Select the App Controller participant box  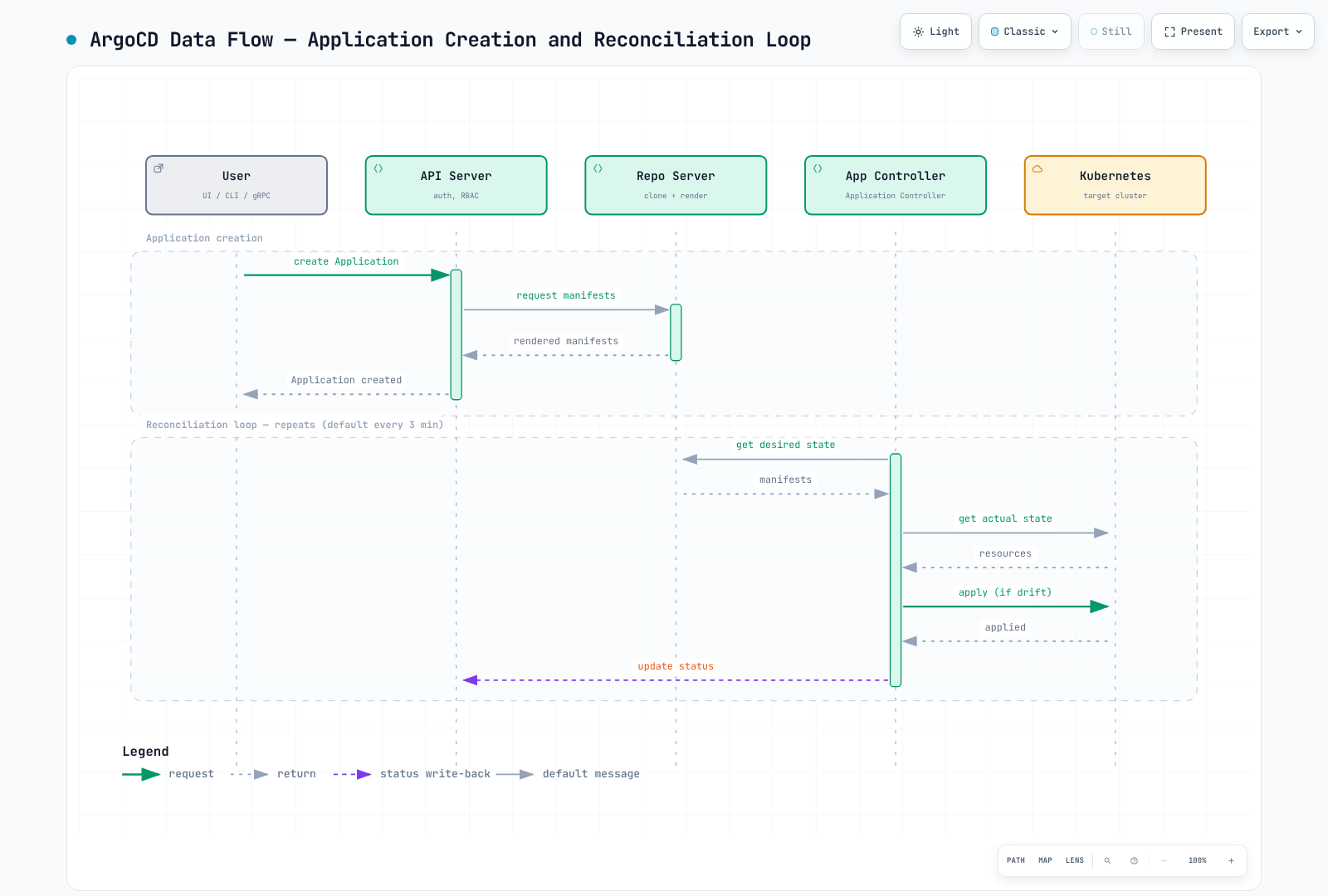pyautogui.click(x=896, y=185)
